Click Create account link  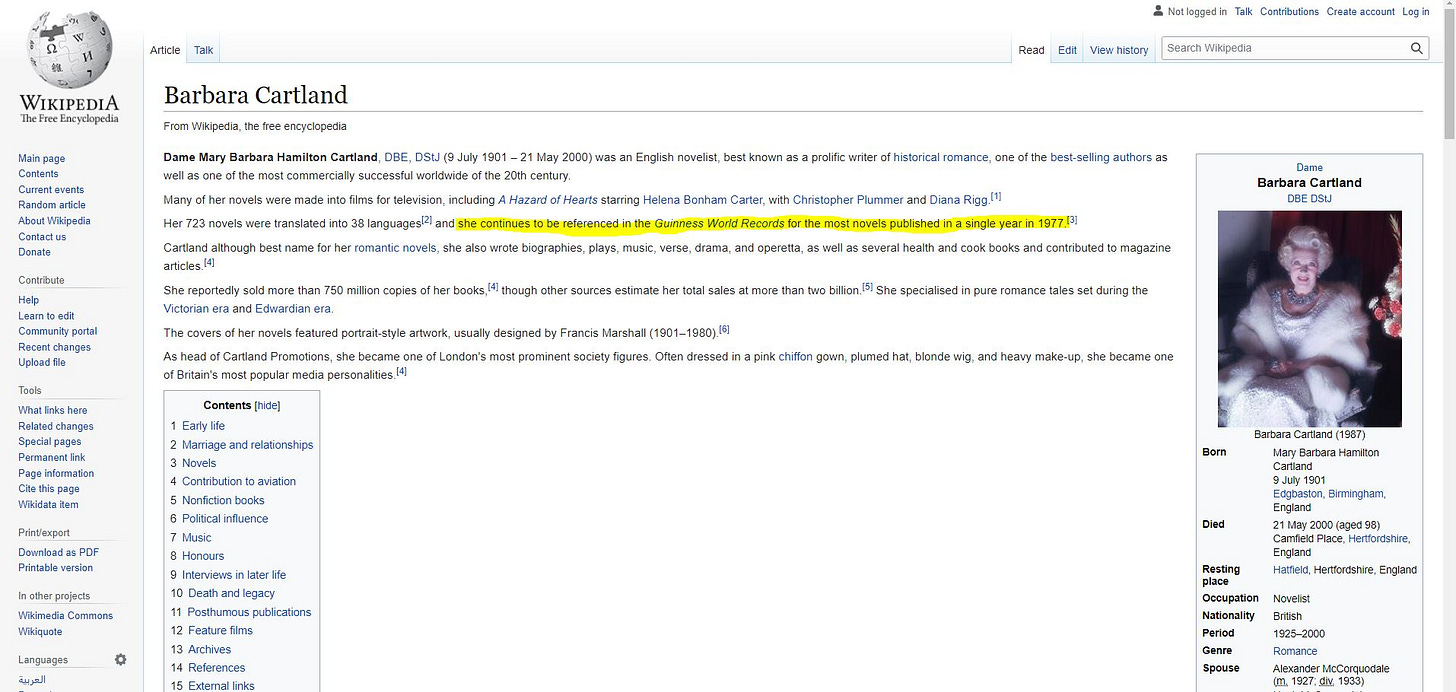pyautogui.click(x=1360, y=12)
